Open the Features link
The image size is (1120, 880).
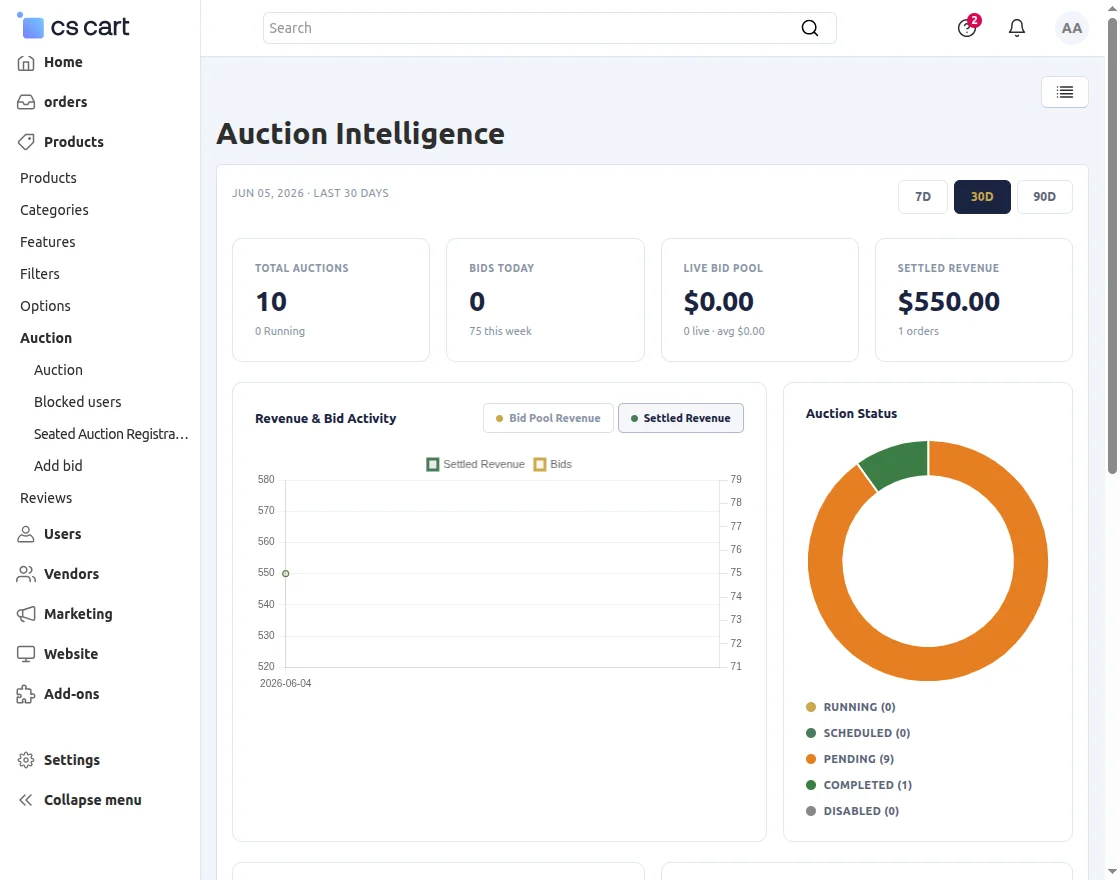(x=47, y=242)
